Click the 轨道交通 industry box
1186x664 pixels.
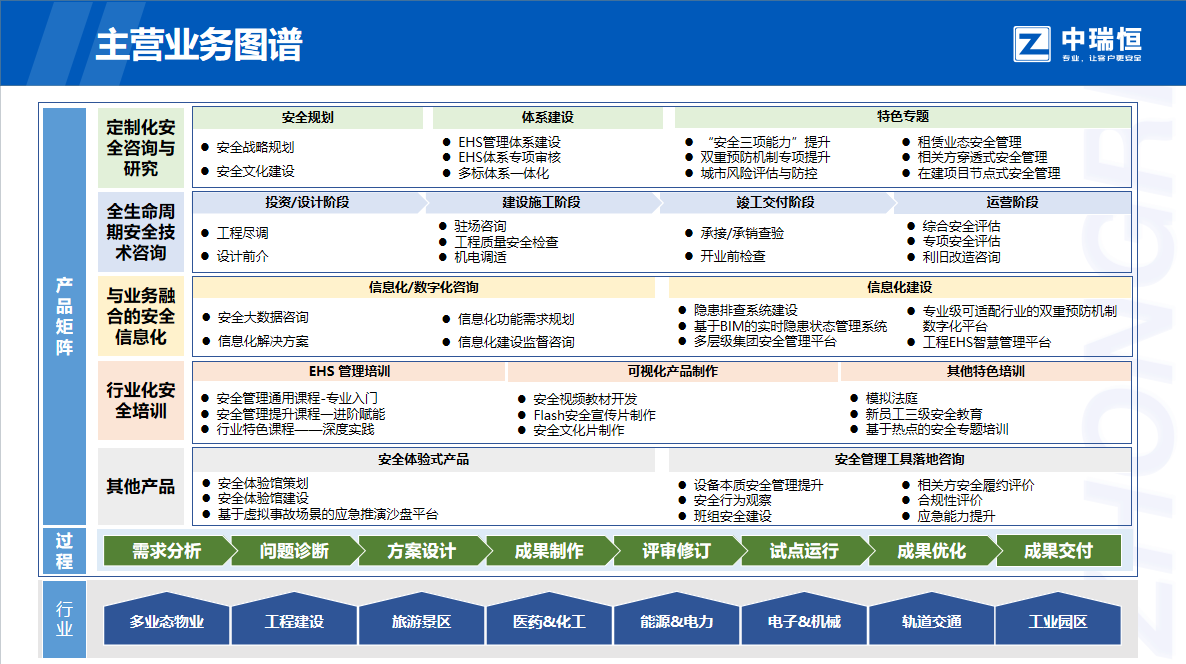tap(931, 622)
